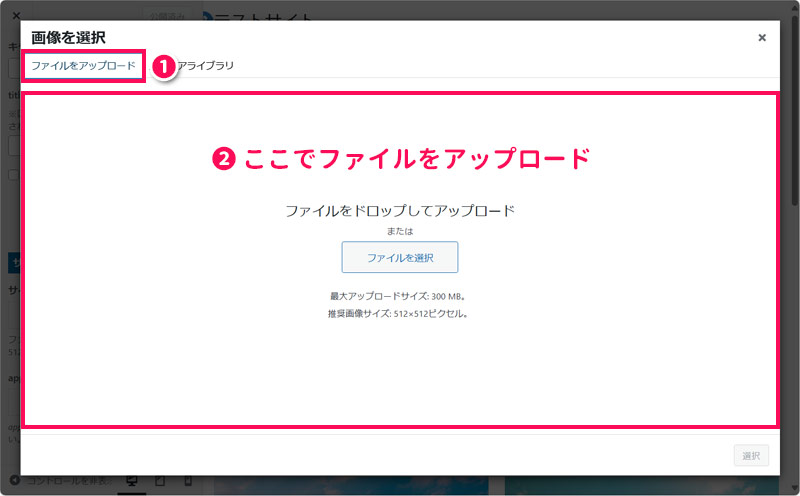800x496 pixels.
Task: Switch to the ファイルをアップロード tab
Action: point(84,66)
